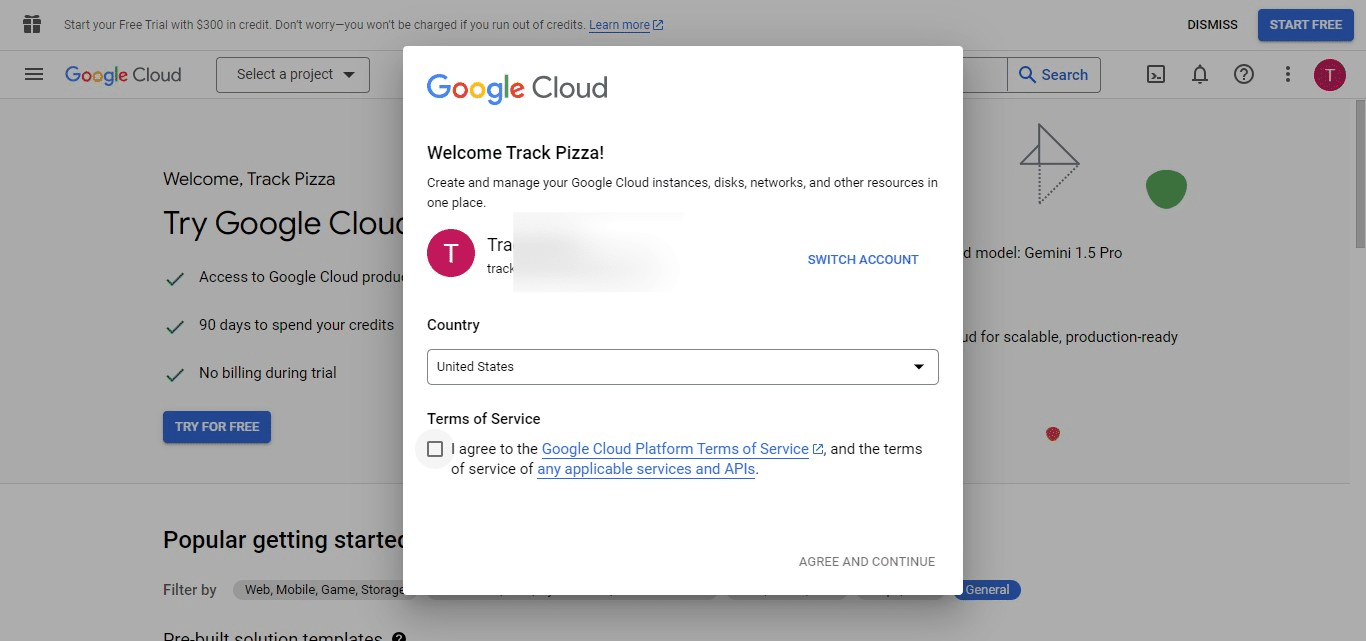The image size is (1366, 641).
Task: Click the TRY FOR FREE button
Action: (x=216, y=426)
